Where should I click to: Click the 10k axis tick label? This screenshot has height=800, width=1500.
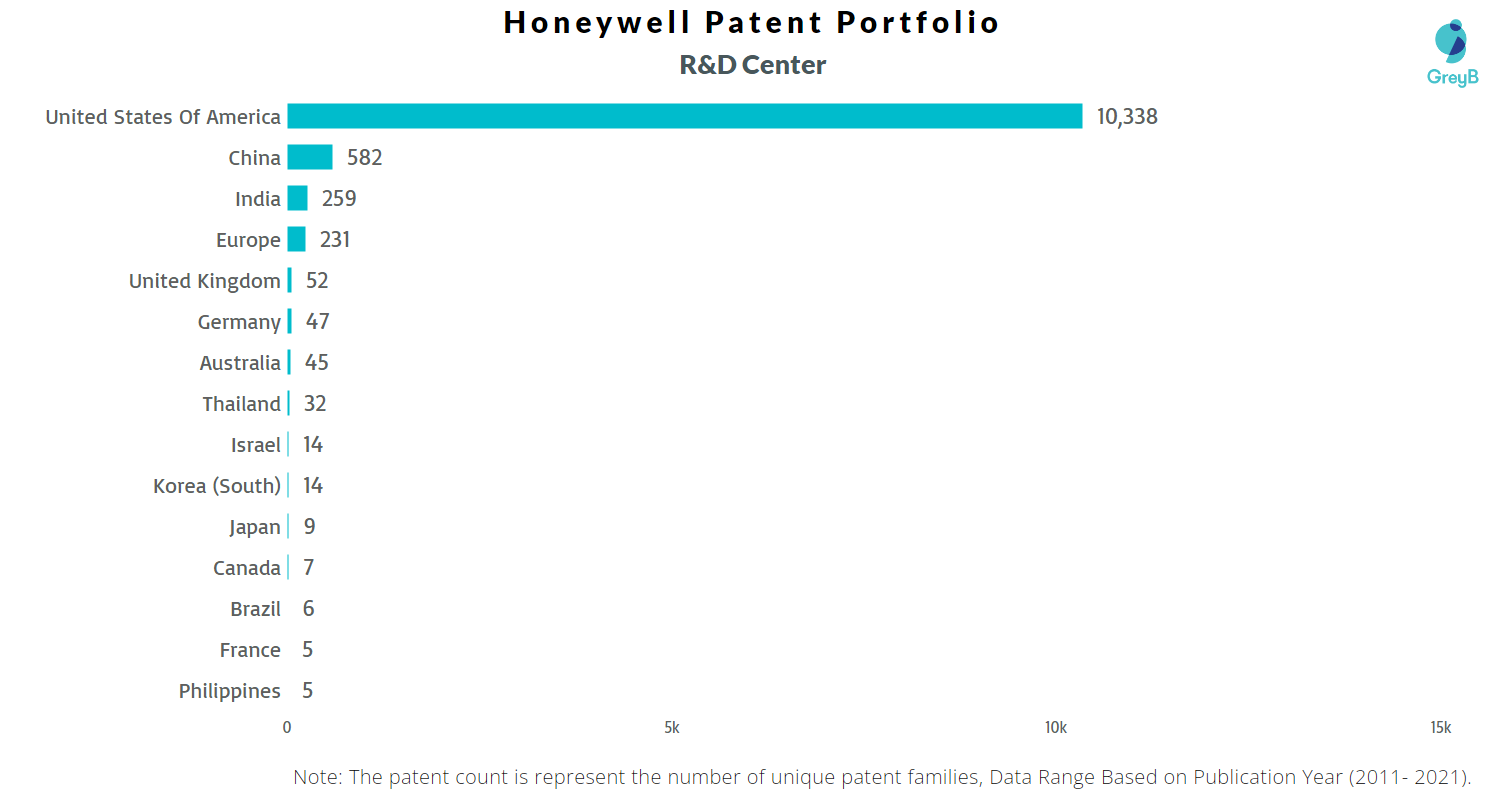point(1056,728)
